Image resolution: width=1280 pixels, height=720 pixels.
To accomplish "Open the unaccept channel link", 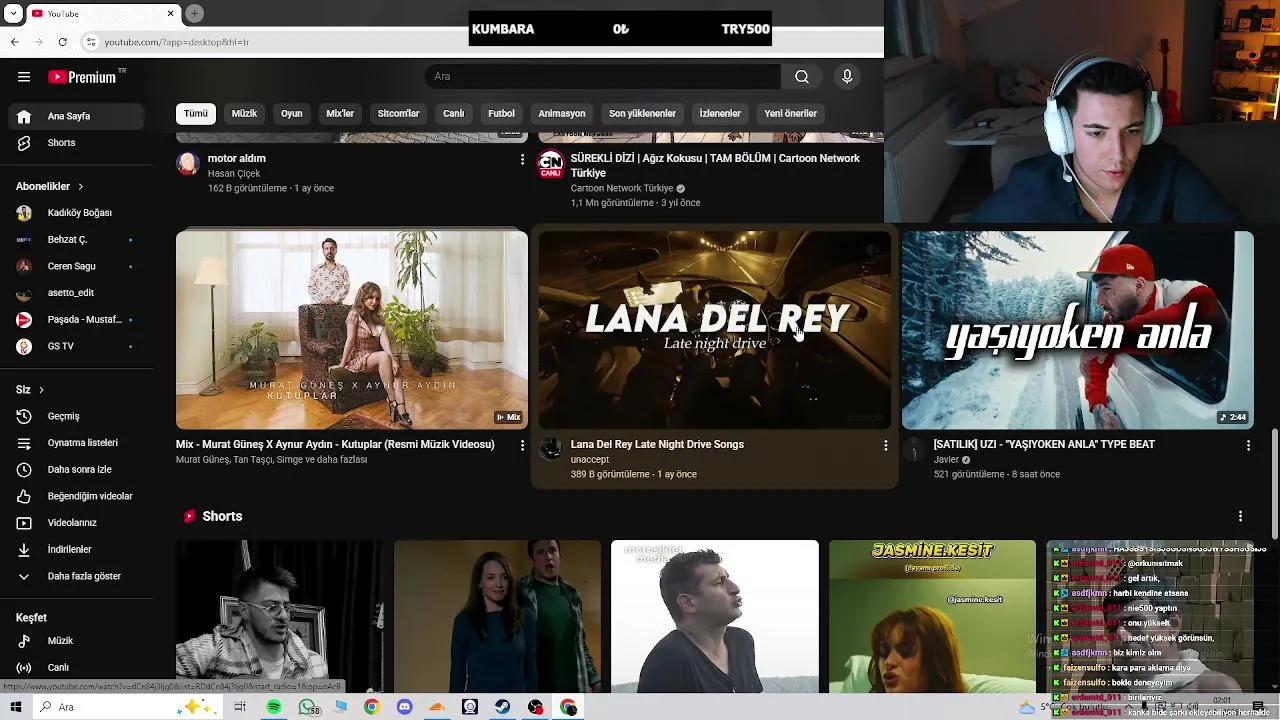I will tap(590, 460).
